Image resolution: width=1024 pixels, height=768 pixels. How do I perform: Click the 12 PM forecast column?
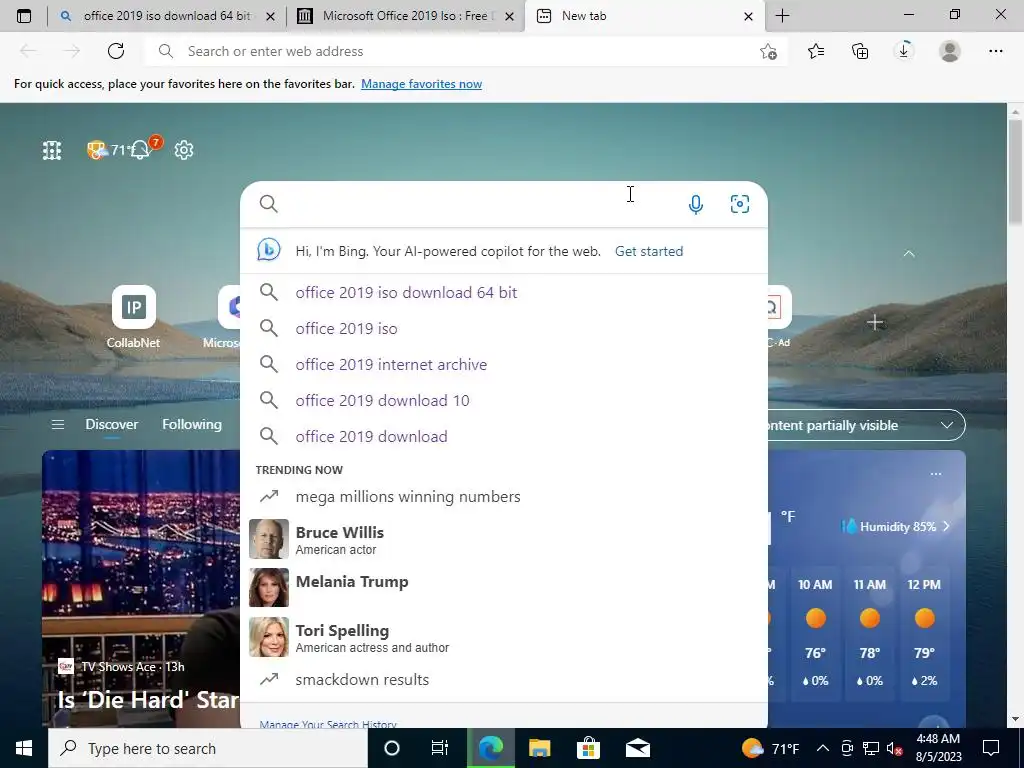[924, 633]
